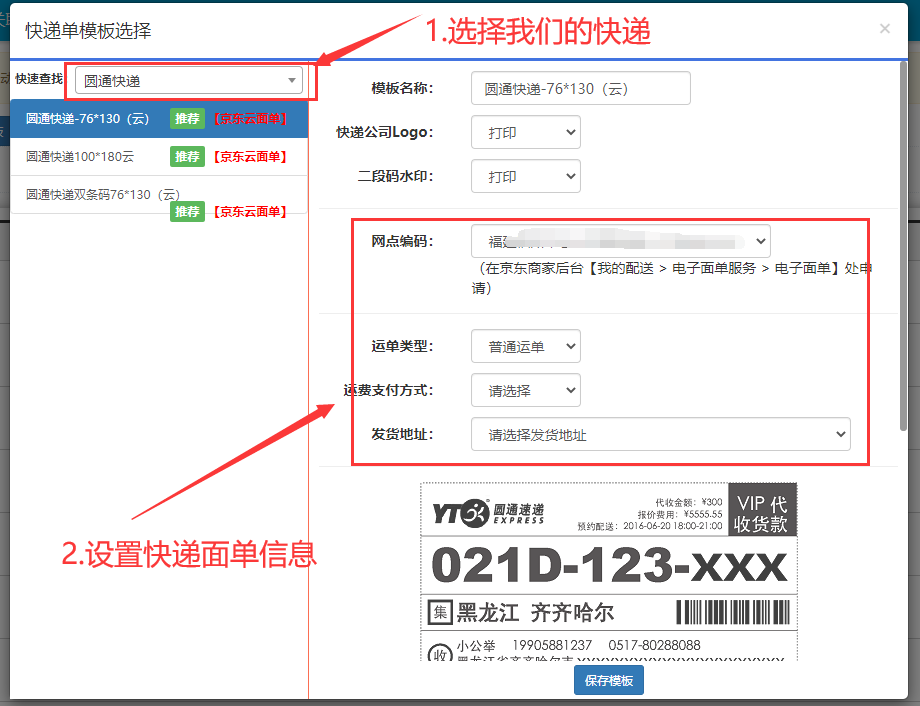
Task: Open the 运单类型 dropdown
Action: [526, 346]
